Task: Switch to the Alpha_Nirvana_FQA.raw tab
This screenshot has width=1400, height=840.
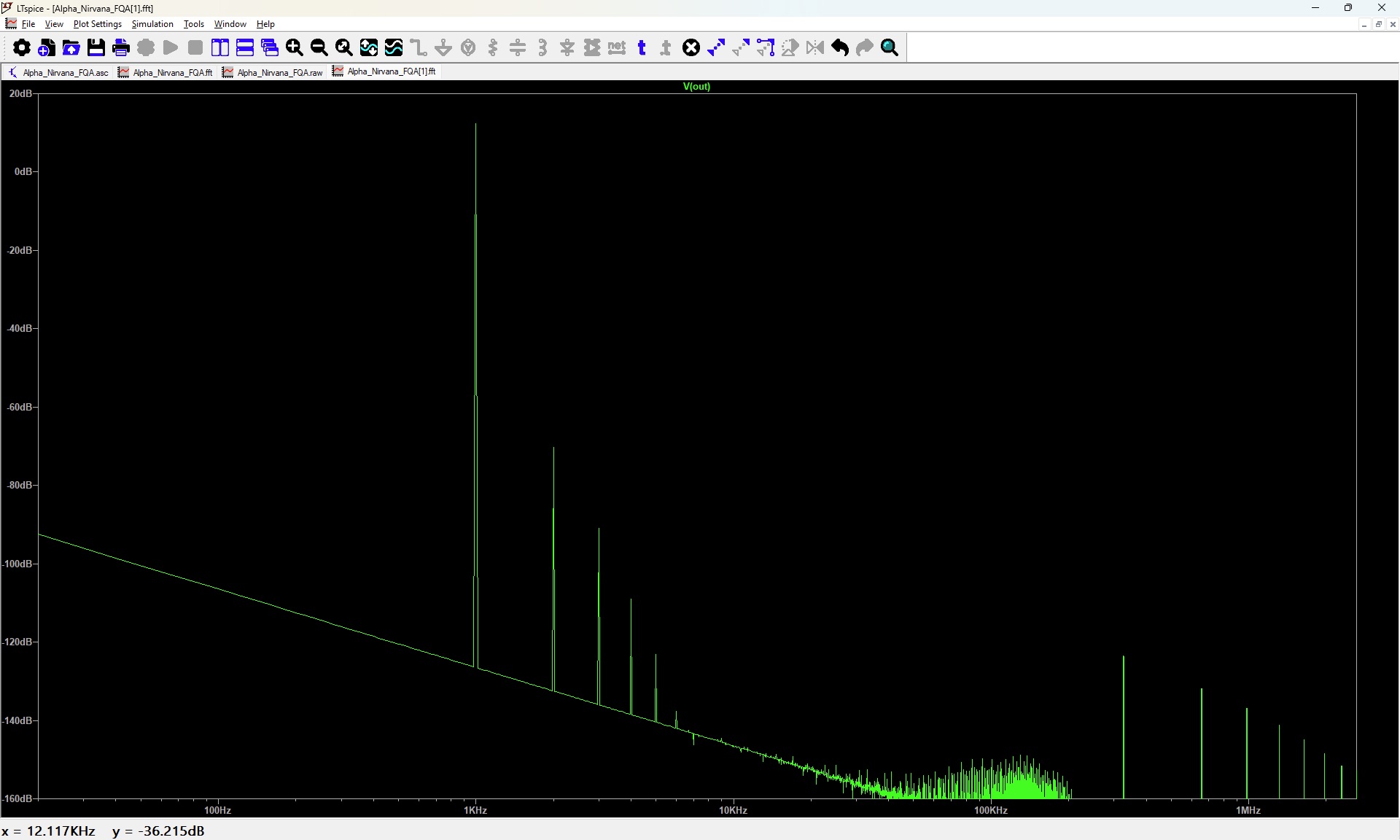Action: (273, 72)
